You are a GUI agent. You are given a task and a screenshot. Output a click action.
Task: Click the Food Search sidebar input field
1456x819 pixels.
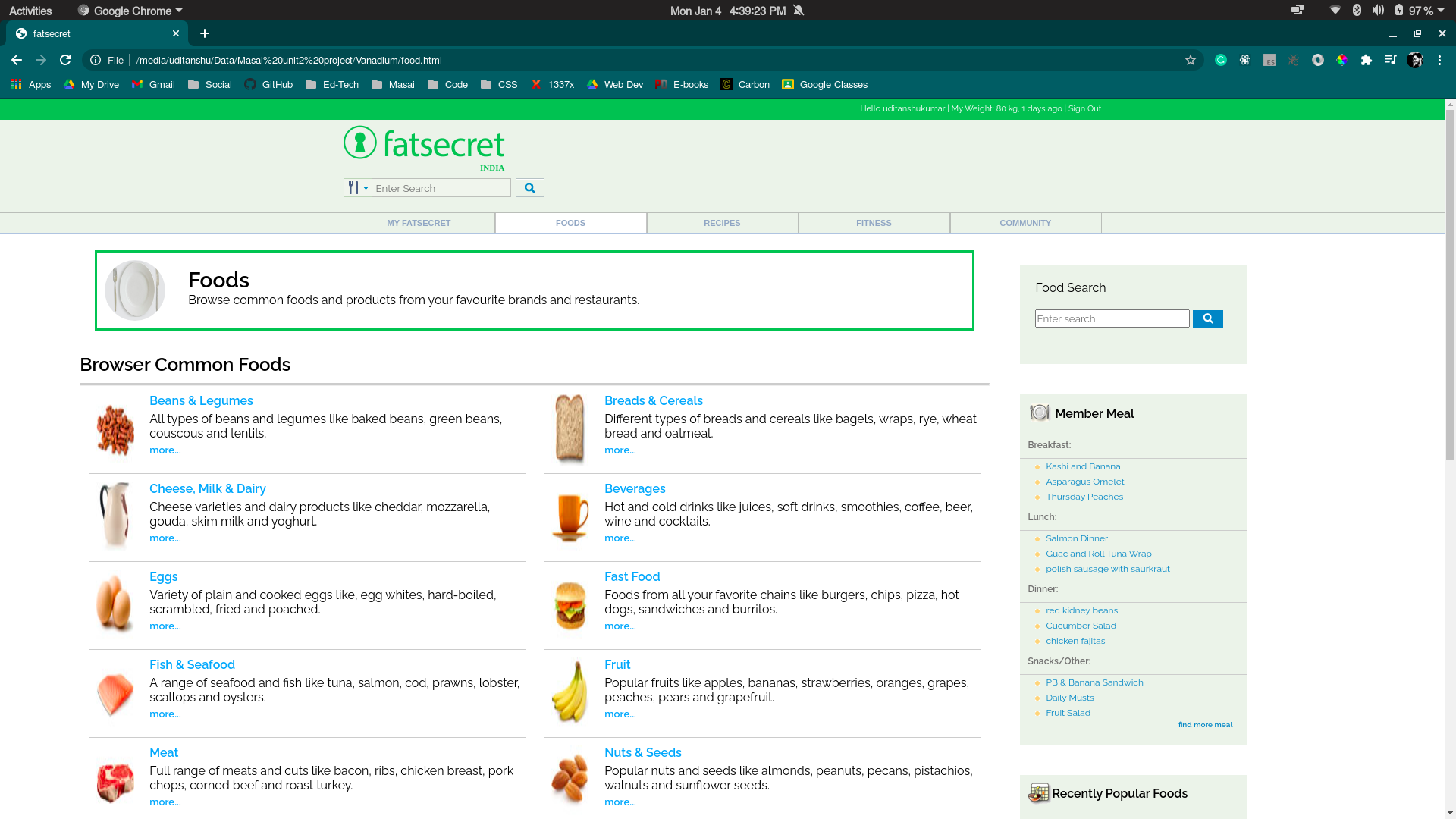point(1112,319)
